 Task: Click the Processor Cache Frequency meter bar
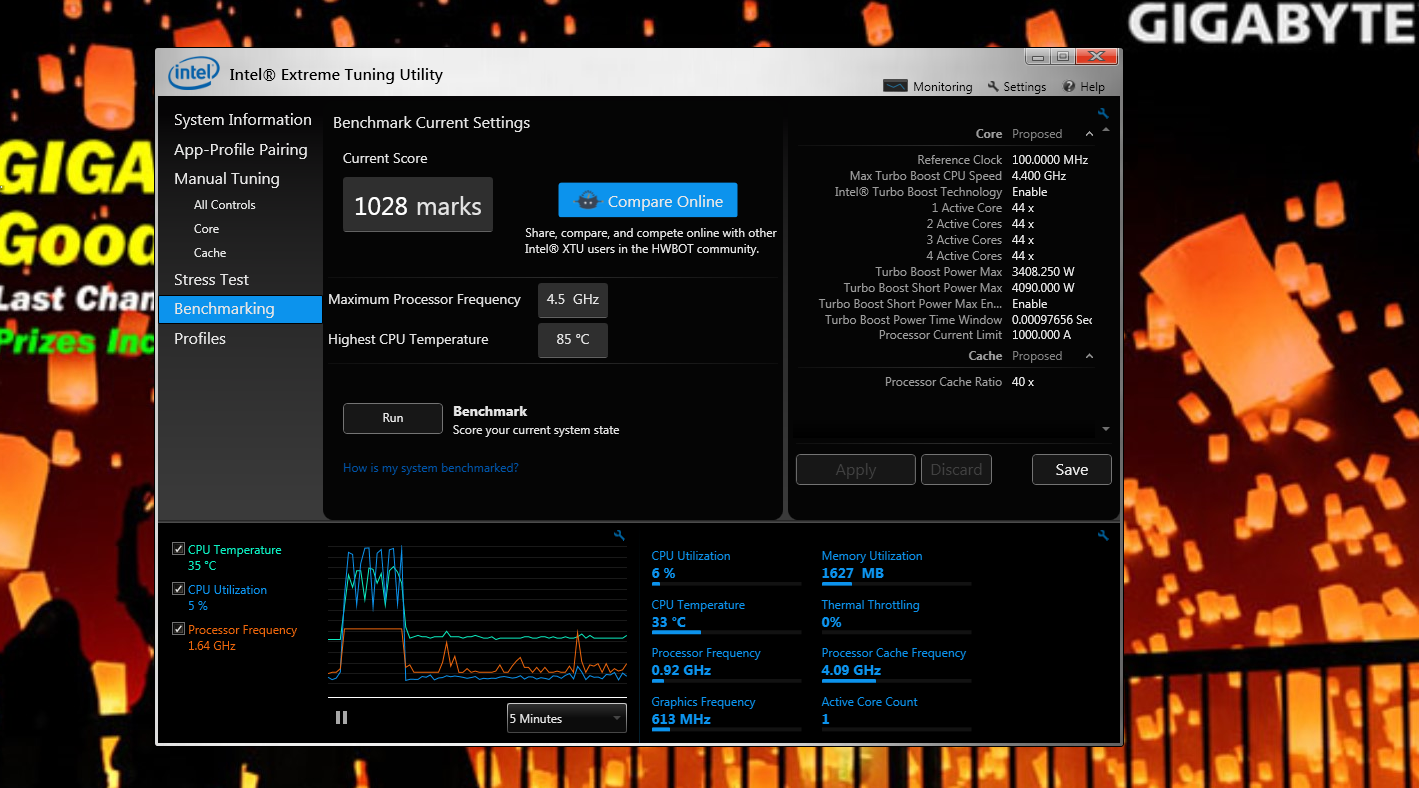pyautogui.click(x=896, y=681)
